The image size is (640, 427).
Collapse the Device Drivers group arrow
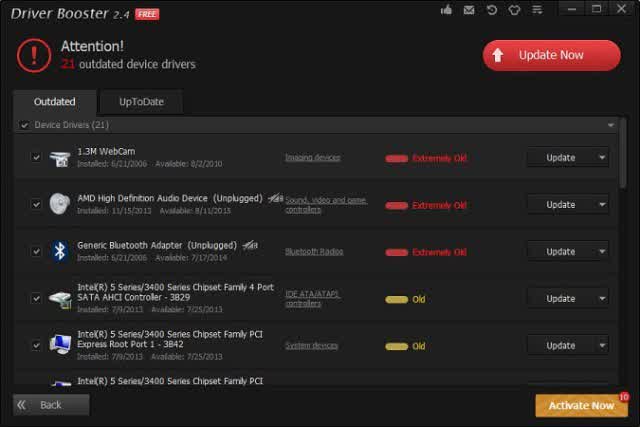[611, 125]
